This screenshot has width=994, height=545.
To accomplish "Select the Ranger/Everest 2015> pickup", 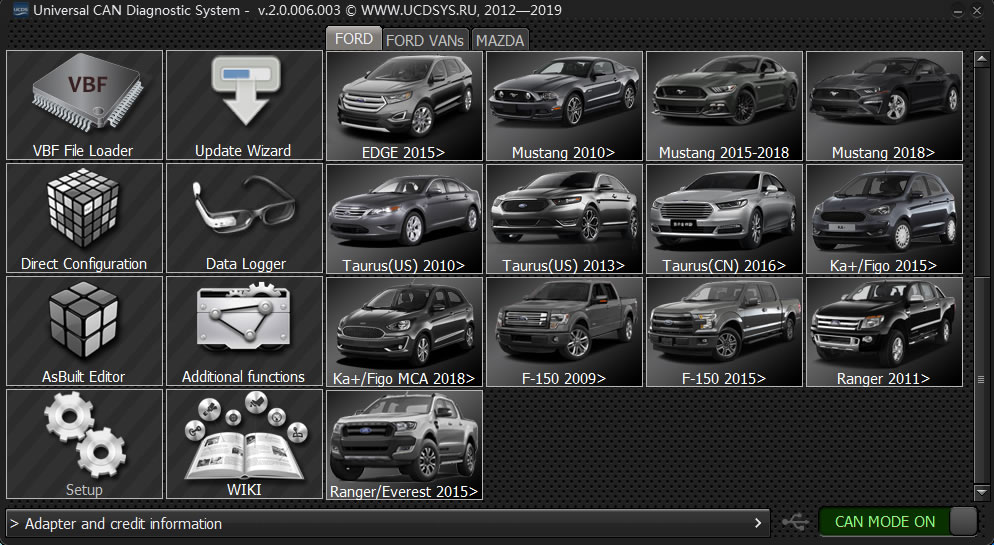I will pyautogui.click(x=404, y=445).
